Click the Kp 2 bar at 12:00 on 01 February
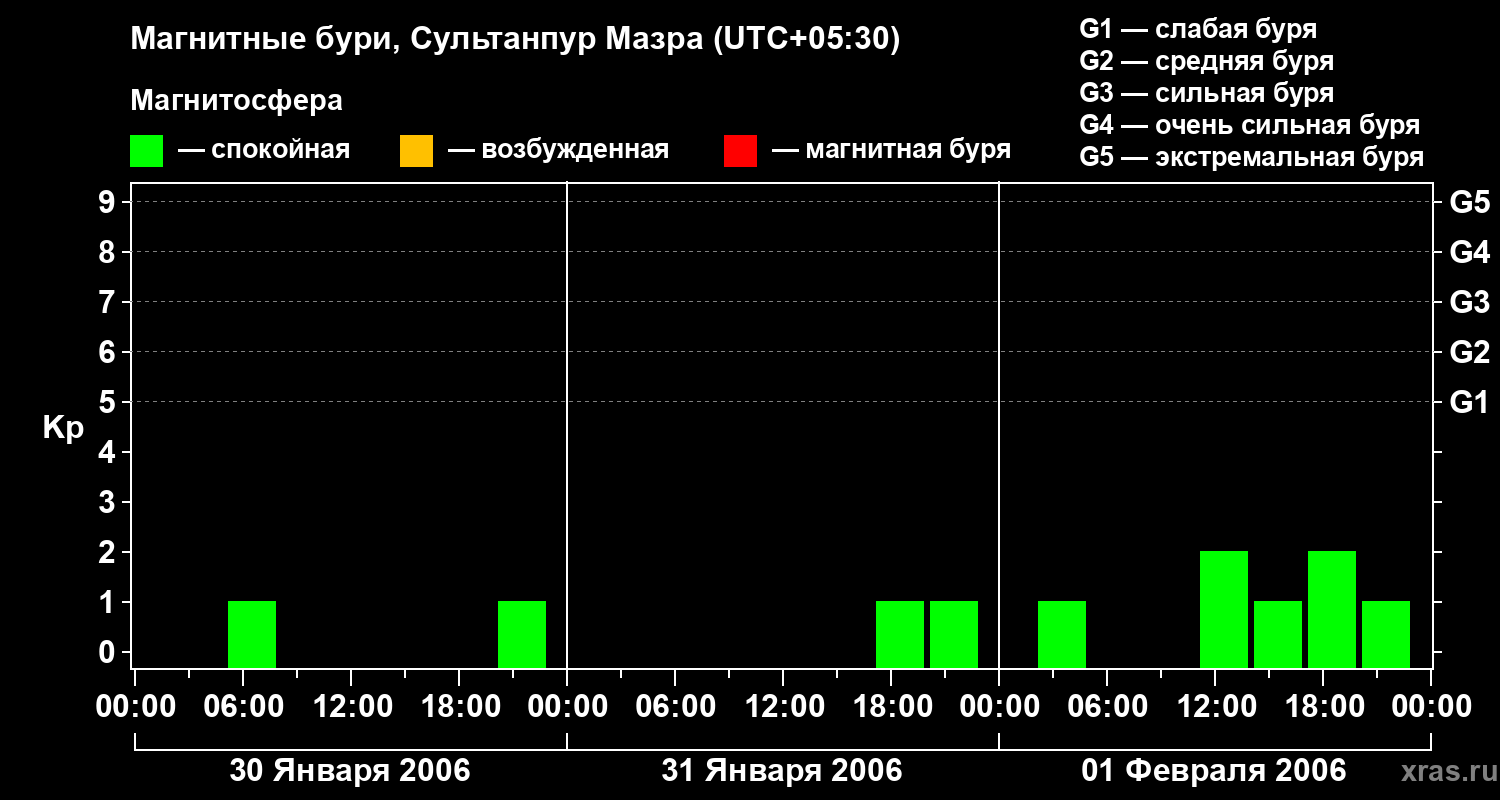The width and height of the screenshot is (1500, 800). [1224, 609]
